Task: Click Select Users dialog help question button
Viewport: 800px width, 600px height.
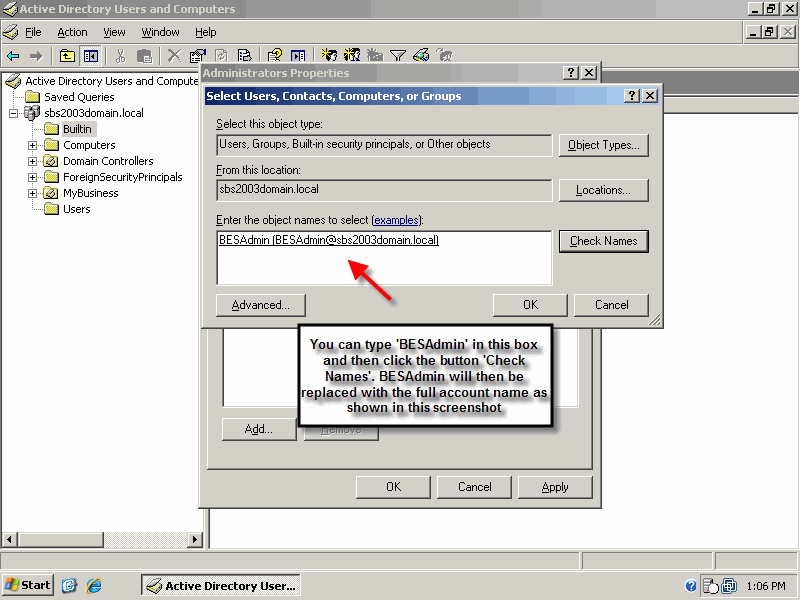Action: click(632, 96)
